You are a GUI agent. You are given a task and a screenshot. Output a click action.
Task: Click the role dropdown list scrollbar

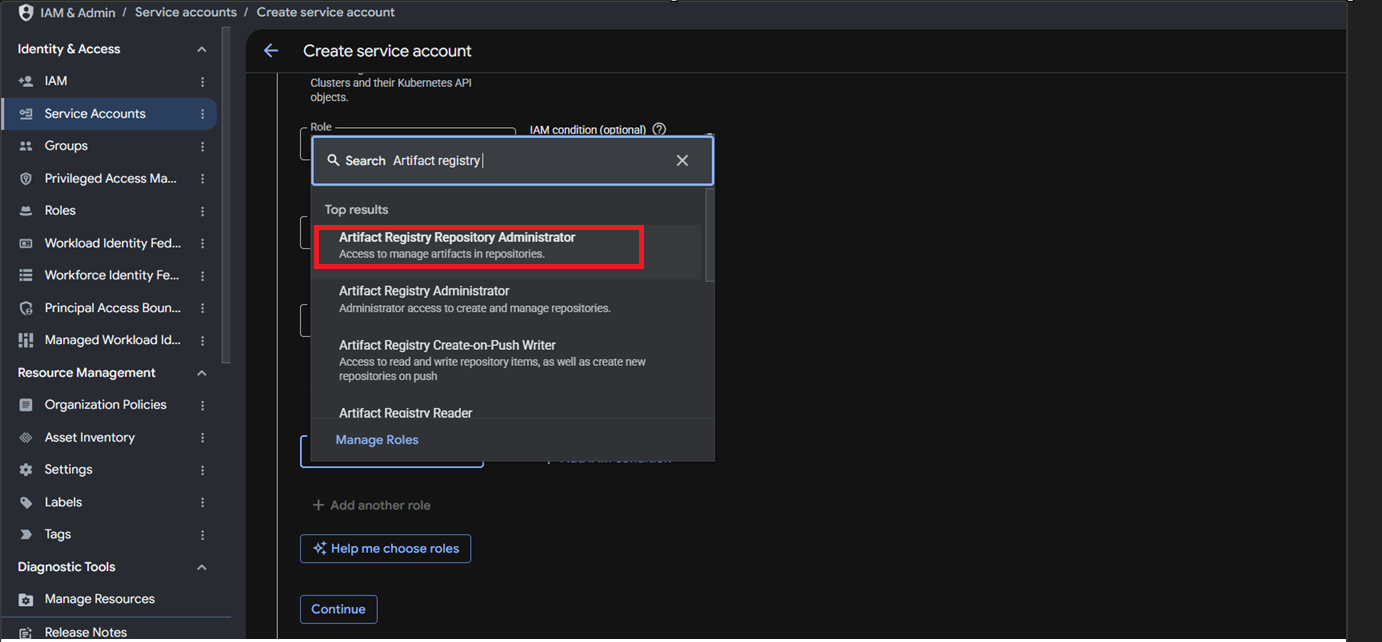pyautogui.click(x=710, y=236)
